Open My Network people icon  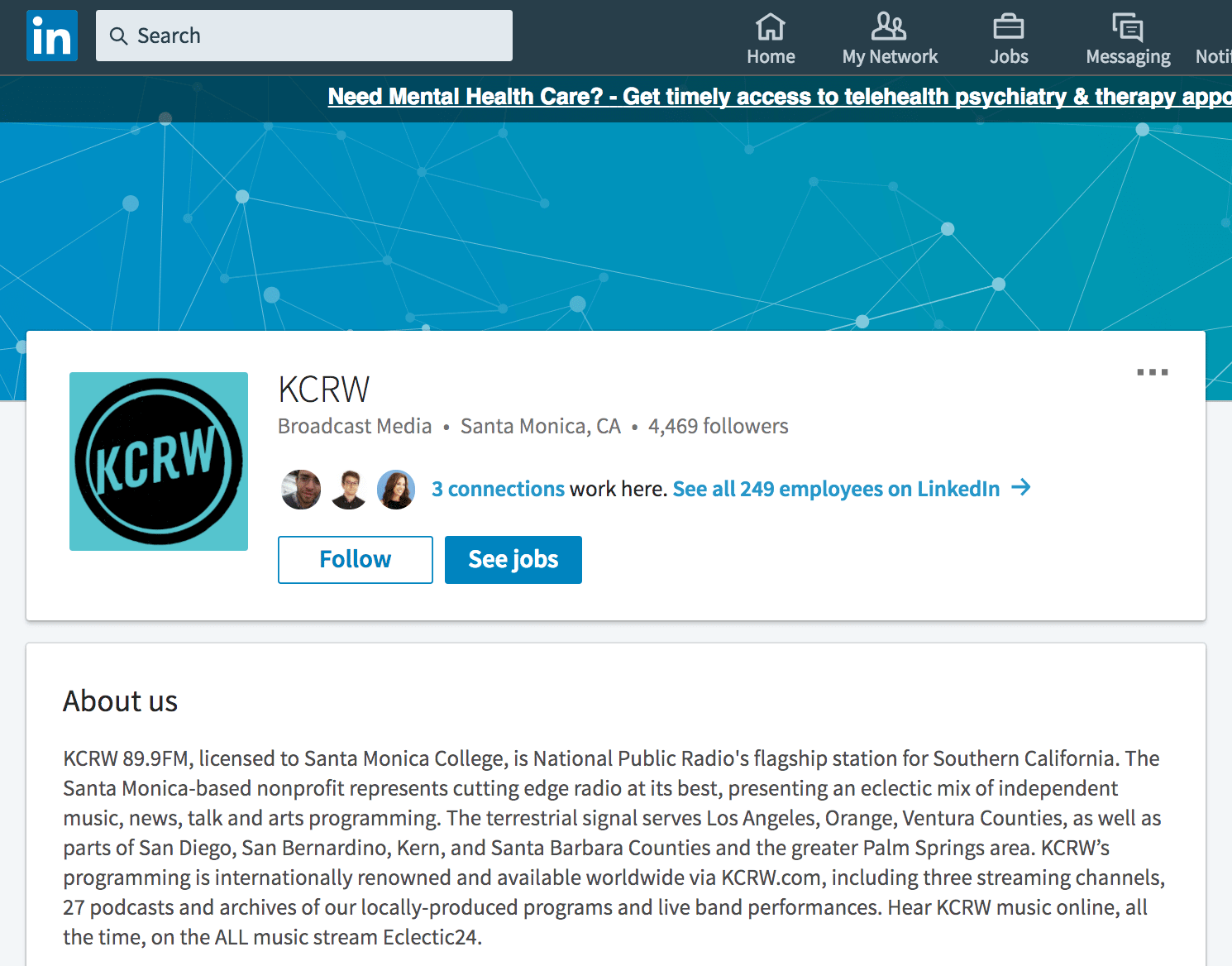tap(889, 27)
